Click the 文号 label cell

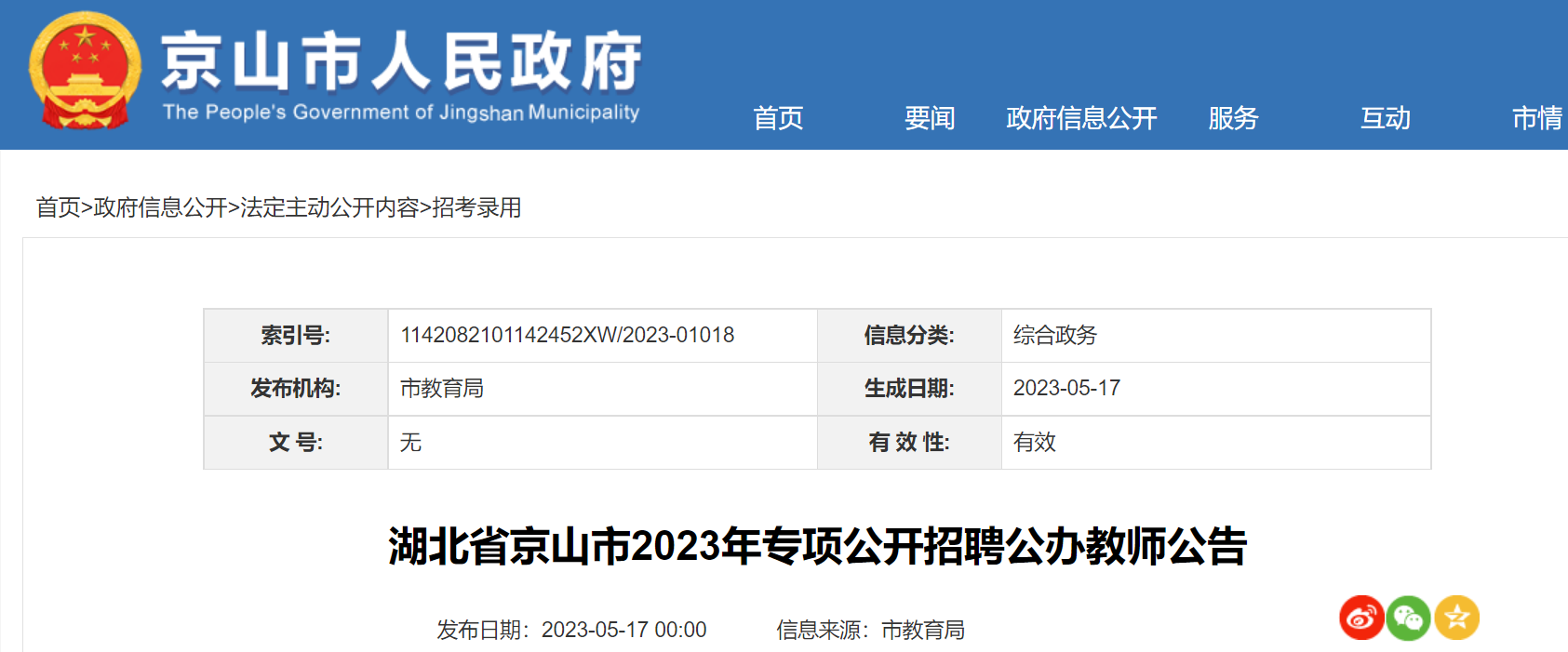coord(296,443)
